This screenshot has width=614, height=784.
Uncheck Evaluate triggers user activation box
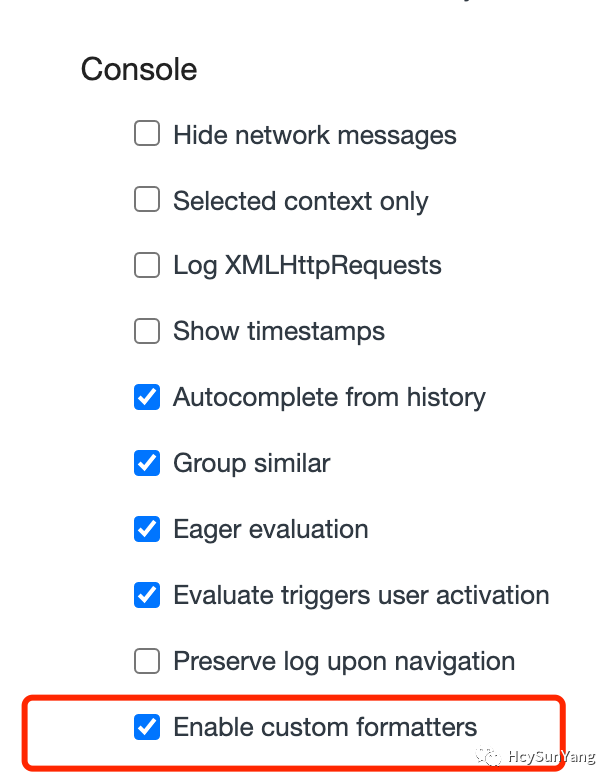(147, 595)
